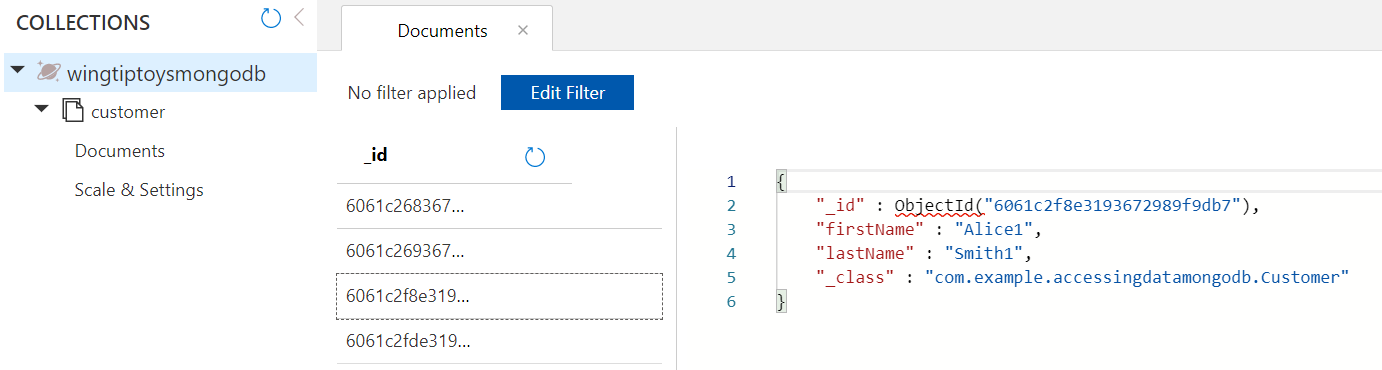Screen dimensions: 1382x370
Task: Select document 6061c268367...
Action: coord(499,206)
